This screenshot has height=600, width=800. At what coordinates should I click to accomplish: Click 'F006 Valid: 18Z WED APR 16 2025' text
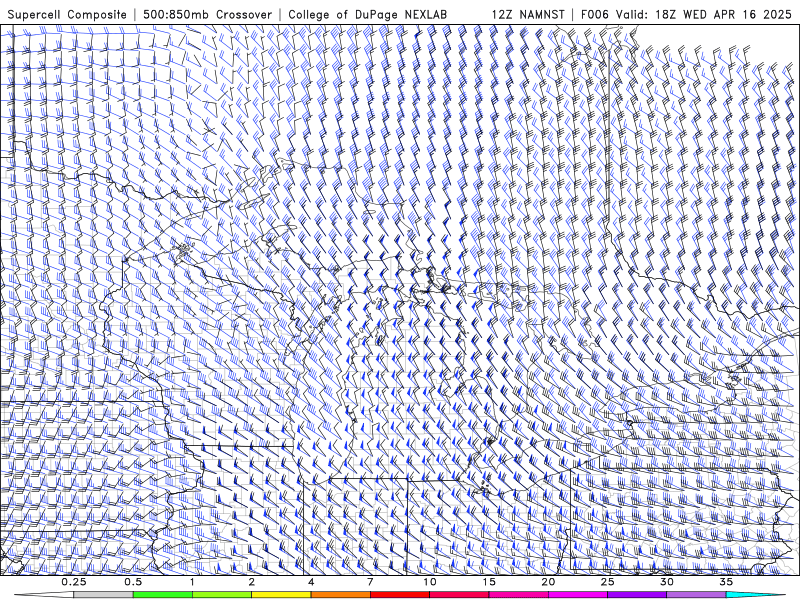686,15
